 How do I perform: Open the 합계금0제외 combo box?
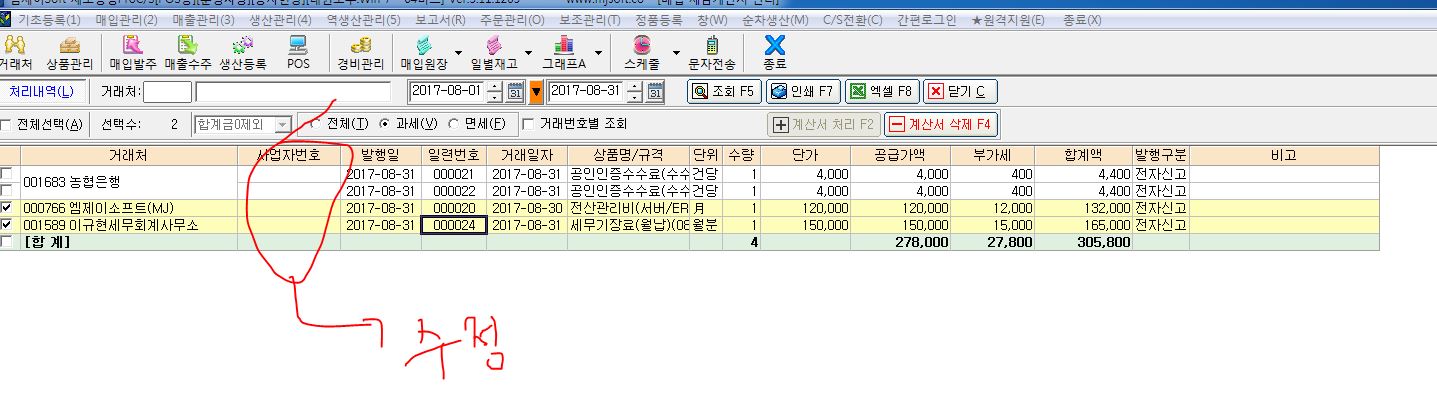coord(242,124)
